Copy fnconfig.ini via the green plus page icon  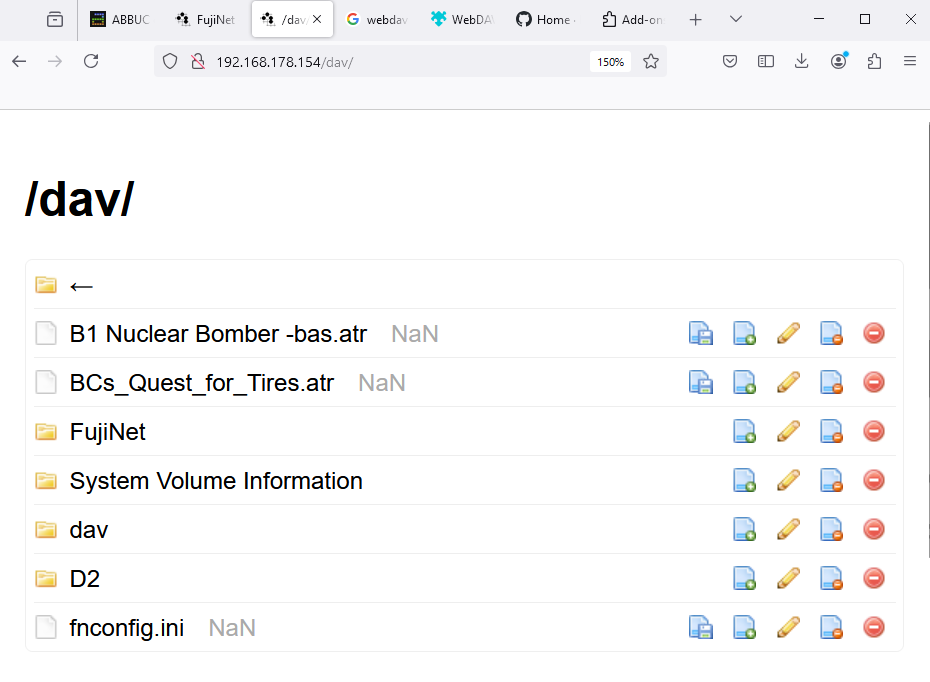tap(744, 627)
